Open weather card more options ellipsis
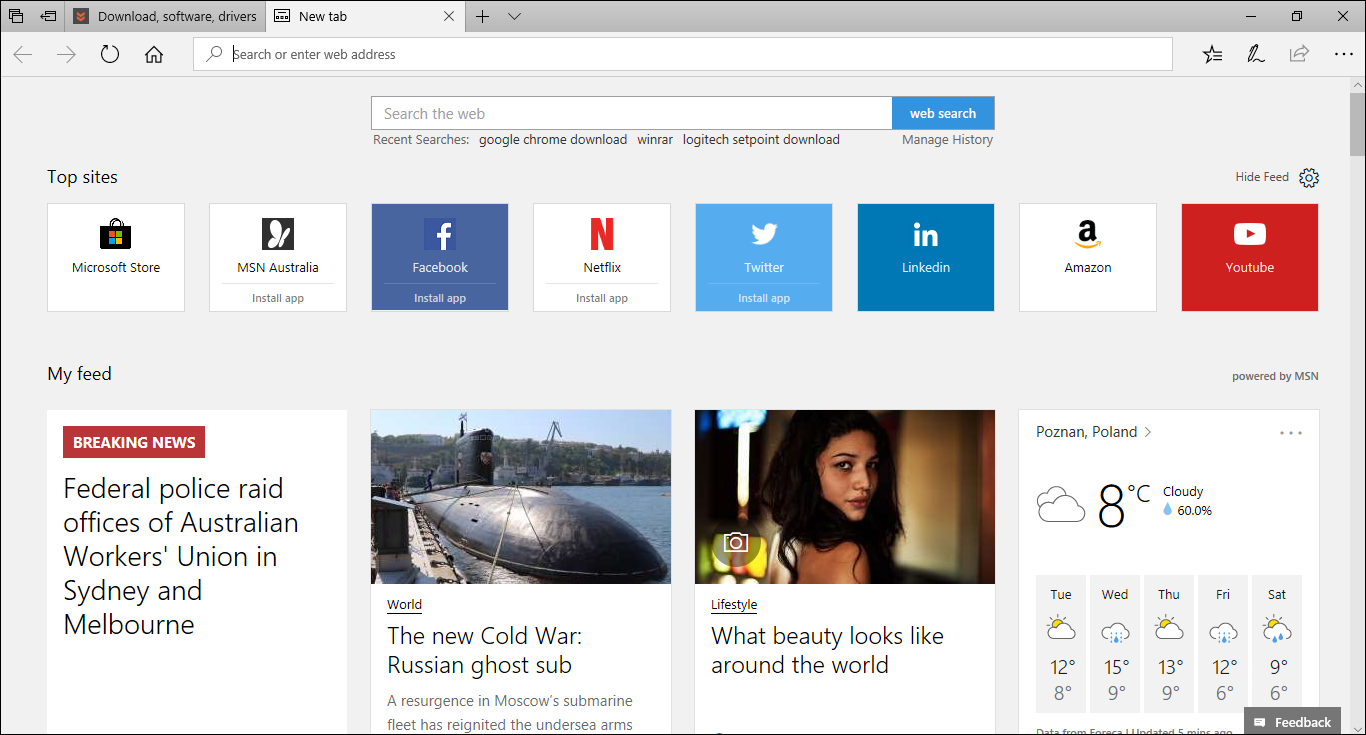1366x735 pixels. click(x=1291, y=433)
